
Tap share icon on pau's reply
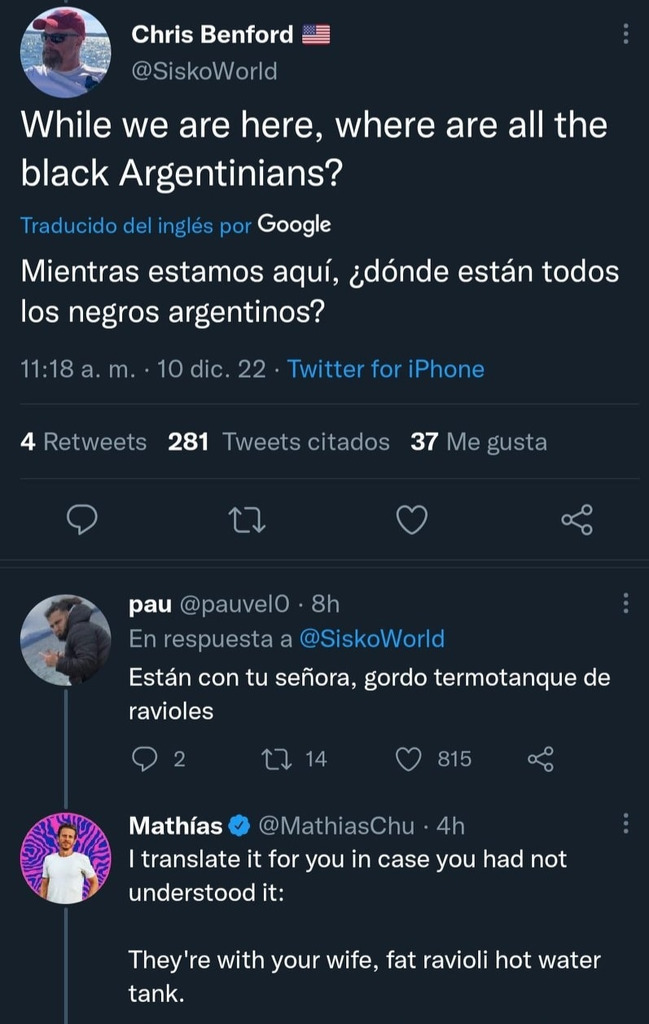(x=541, y=759)
